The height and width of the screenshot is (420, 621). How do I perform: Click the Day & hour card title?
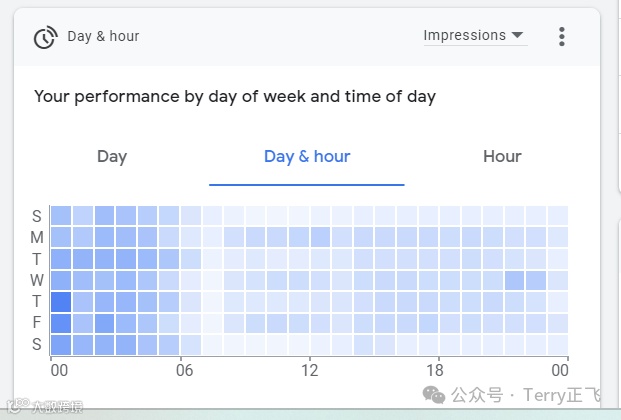tap(103, 37)
